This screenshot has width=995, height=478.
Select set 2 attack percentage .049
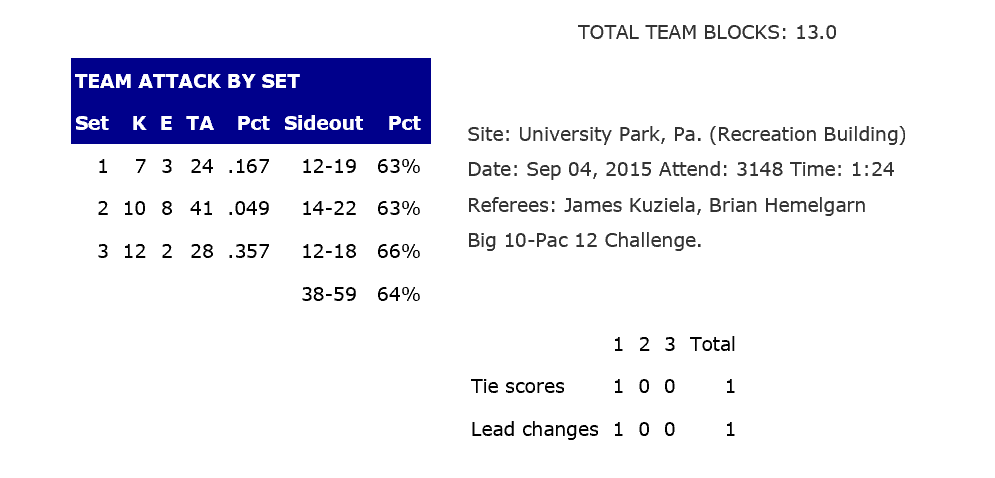click(249, 209)
